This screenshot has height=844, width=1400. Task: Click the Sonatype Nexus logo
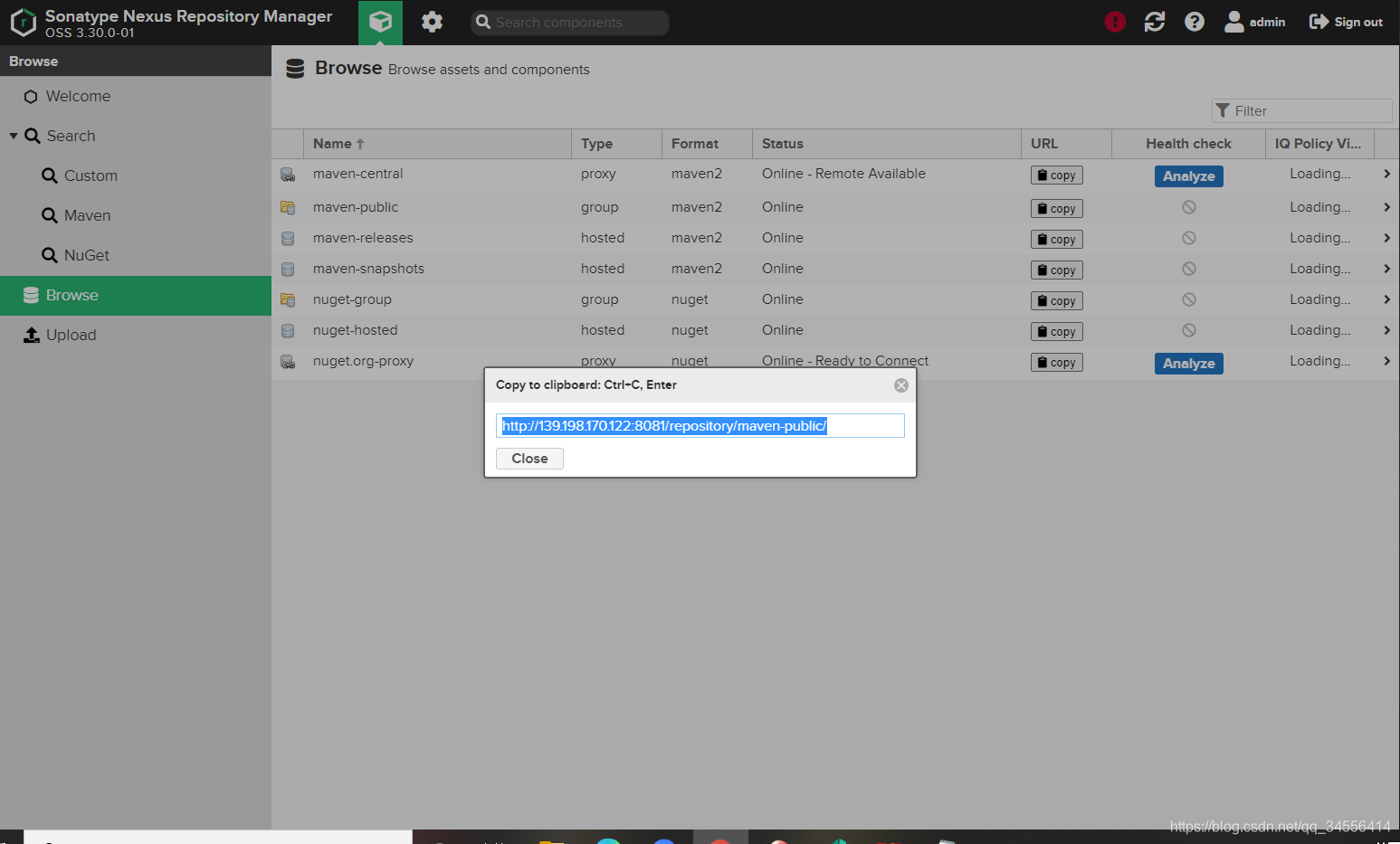tap(23, 23)
